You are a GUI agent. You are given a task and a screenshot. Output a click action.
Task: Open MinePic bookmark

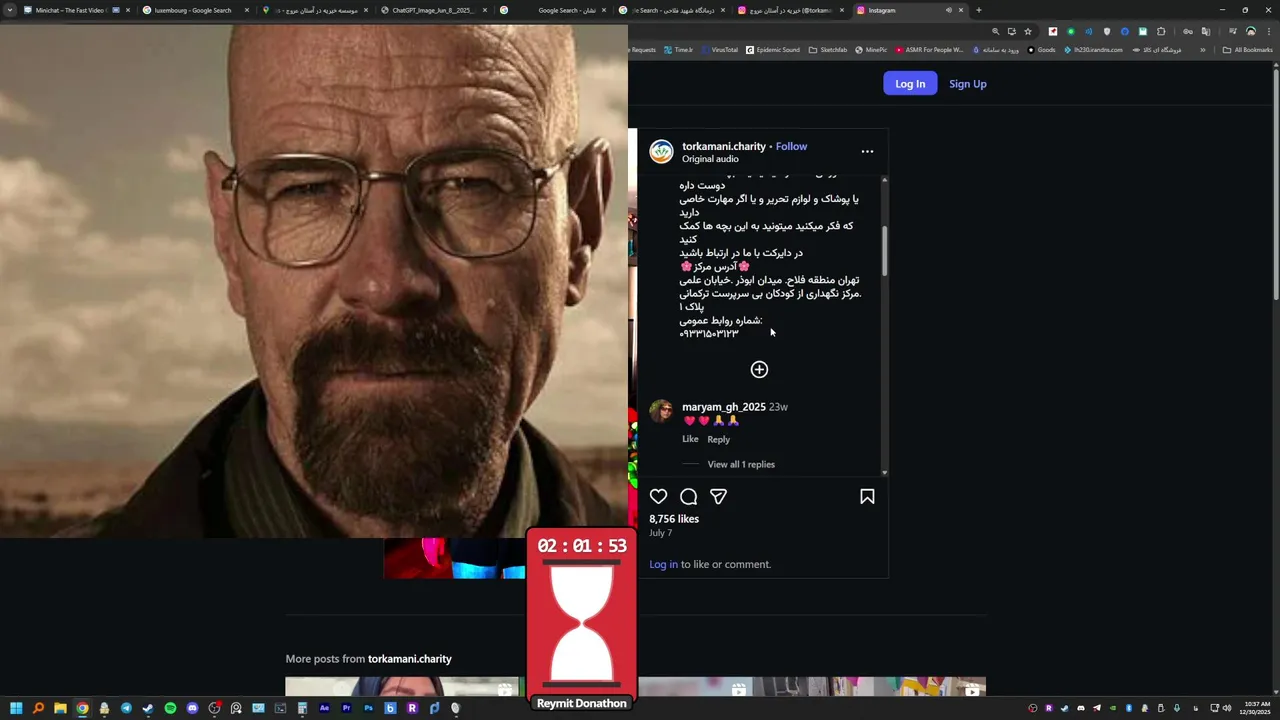(871, 50)
